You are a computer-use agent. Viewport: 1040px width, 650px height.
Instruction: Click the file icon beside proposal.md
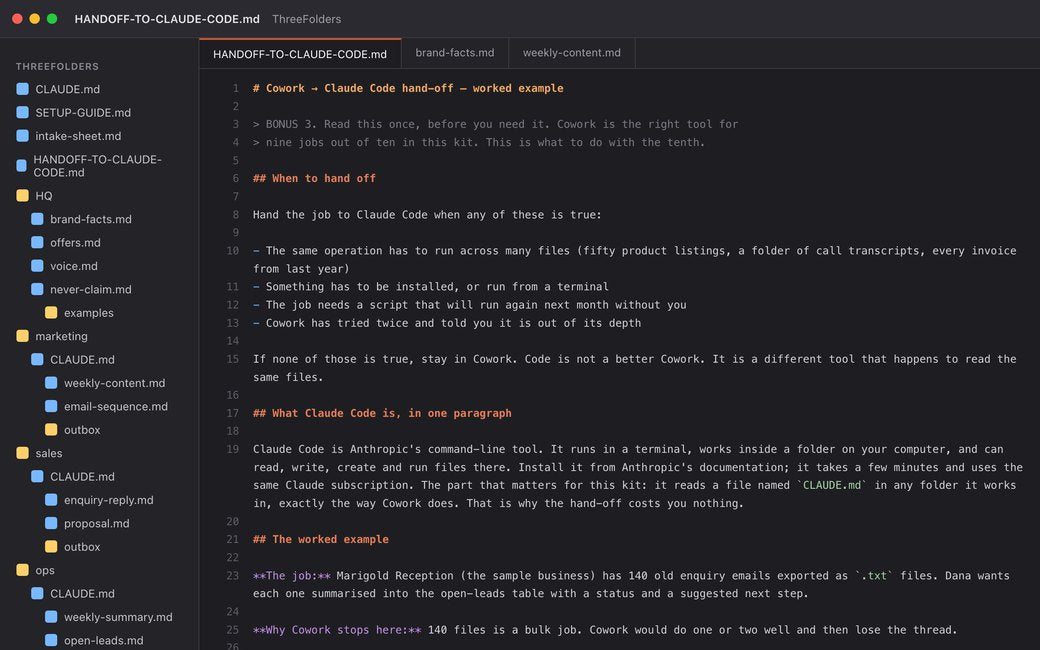(51, 523)
